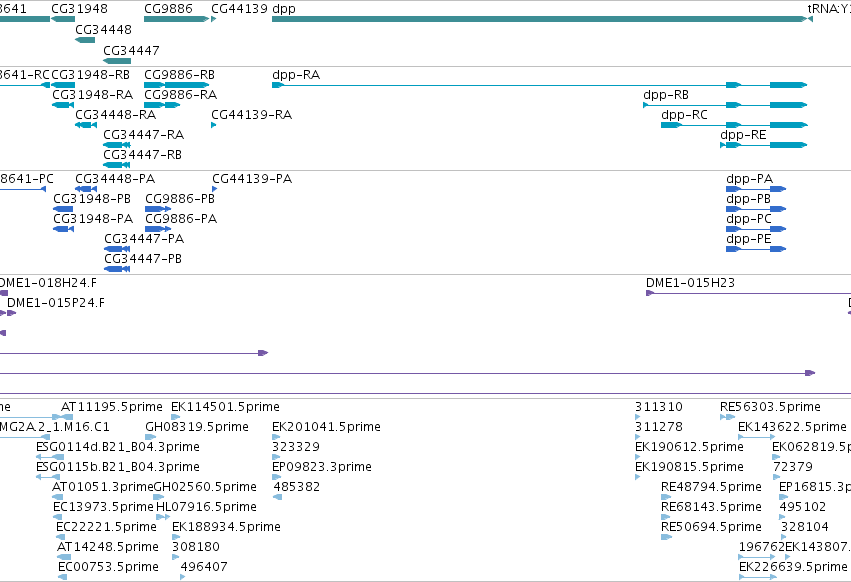
Task: Click the DME1-018H24.F clone label
Action: coord(47,283)
